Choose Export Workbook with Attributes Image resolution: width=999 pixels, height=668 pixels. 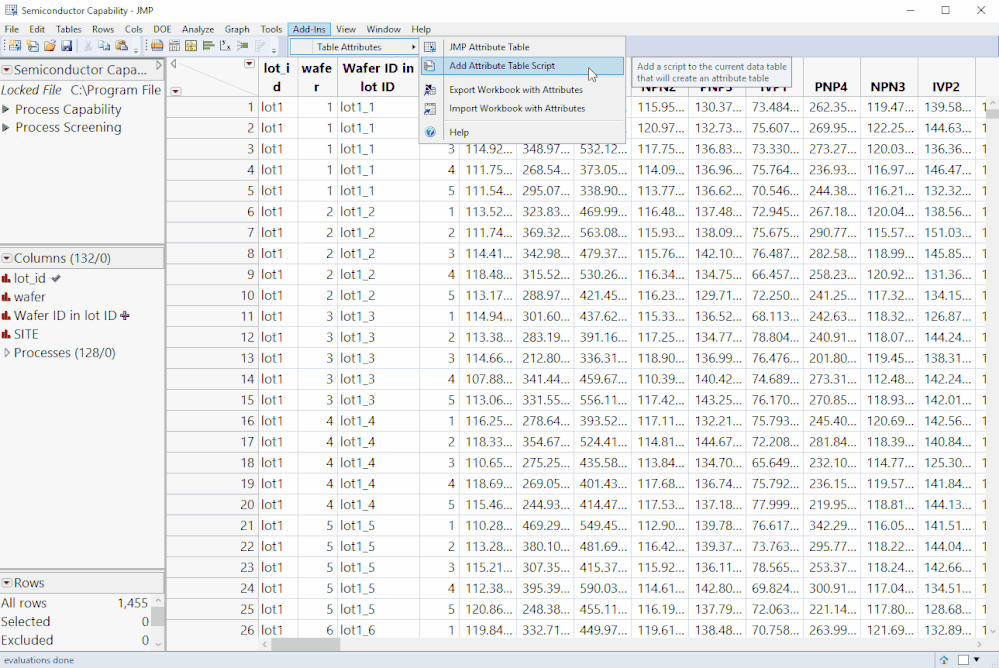click(x=516, y=90)
